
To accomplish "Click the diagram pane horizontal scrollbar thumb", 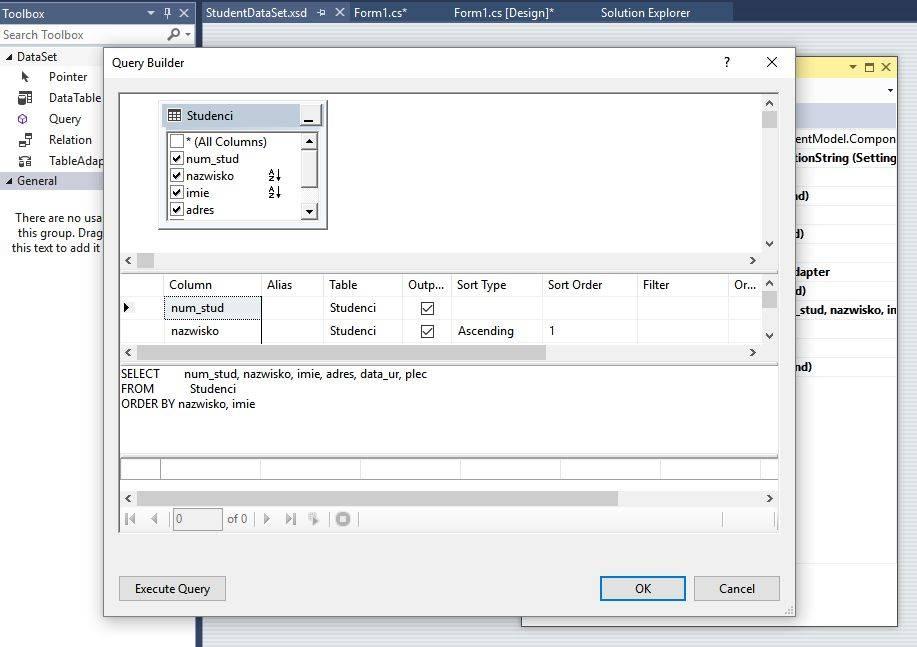I will coord(146,260).
